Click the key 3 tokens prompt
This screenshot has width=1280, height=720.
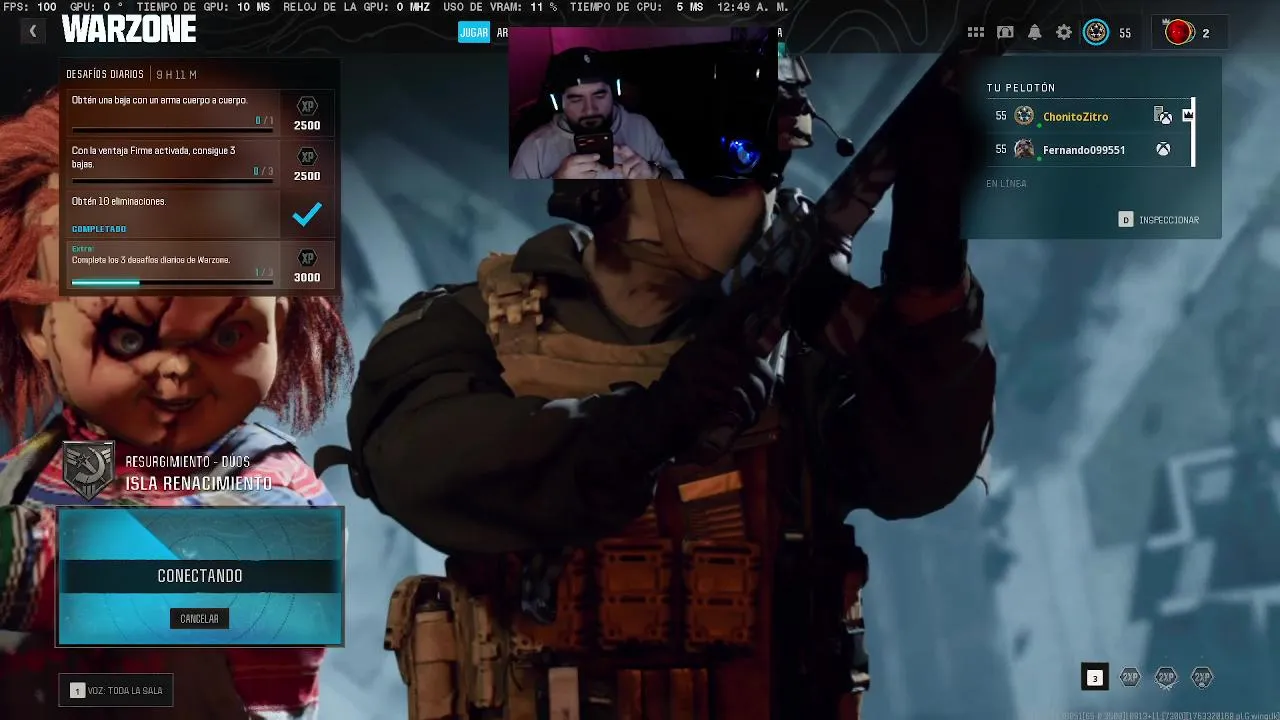(x=1094, y=678)
